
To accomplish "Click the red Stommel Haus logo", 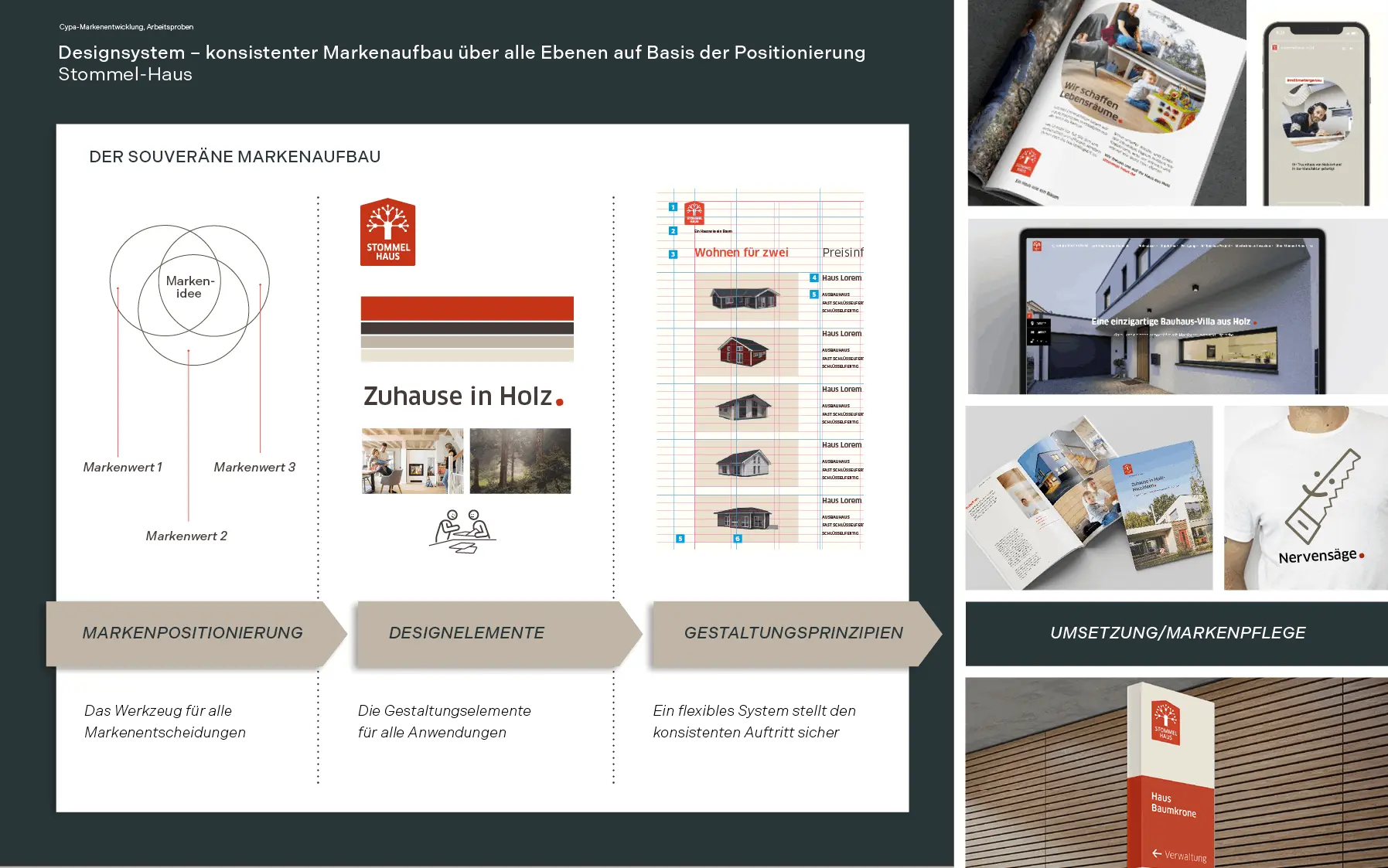I will (387, 232).
